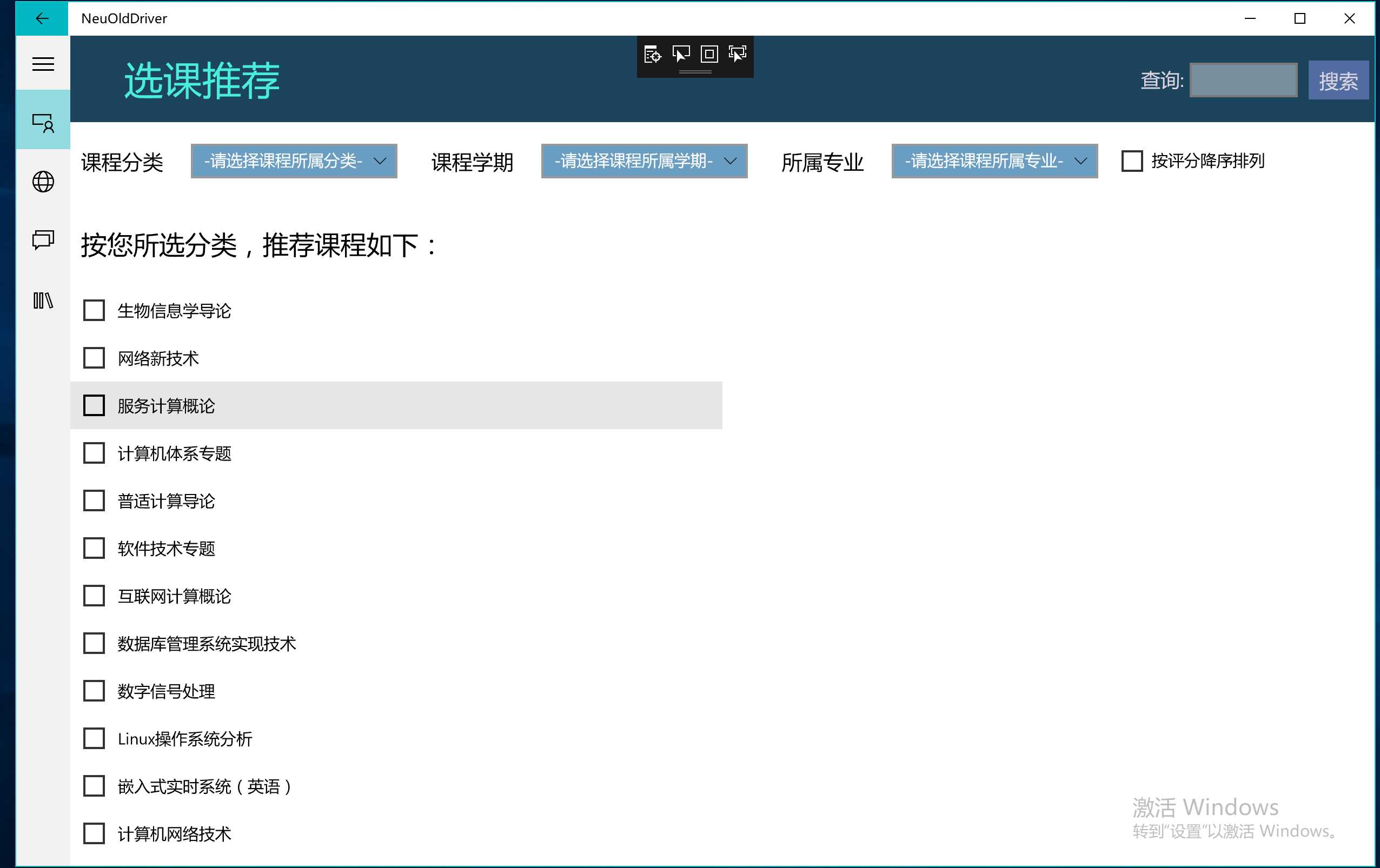Check 按评分降序排列 checkbox
The image size is (1380, 868).
click(x=1132, y=161)
